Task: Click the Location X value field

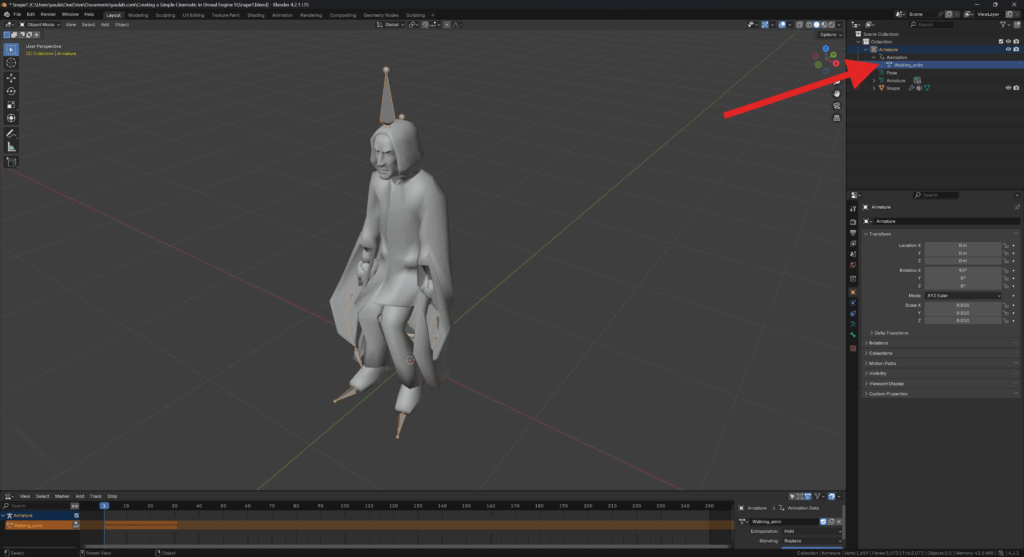Action: coord(961,245)
